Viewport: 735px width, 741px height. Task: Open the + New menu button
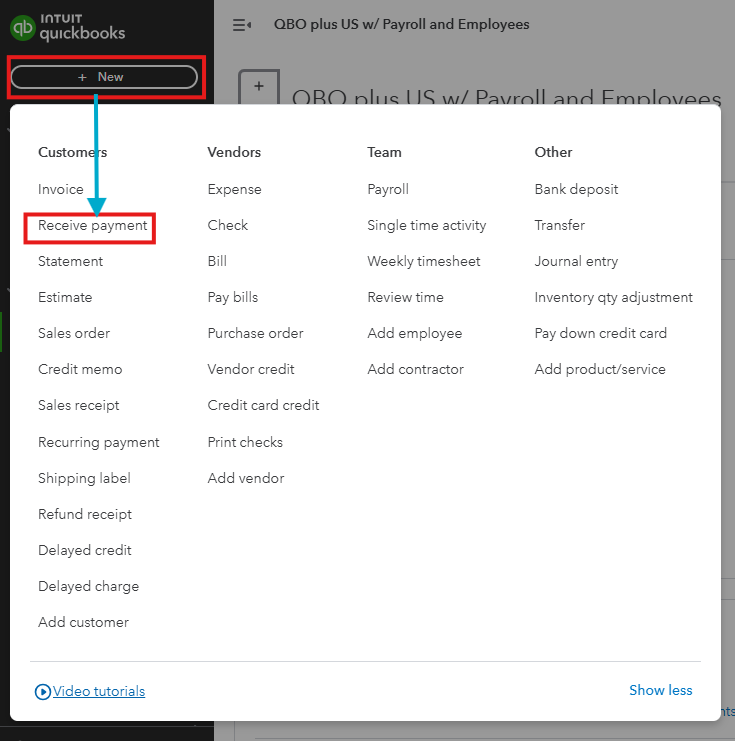(x=104, y=77)
